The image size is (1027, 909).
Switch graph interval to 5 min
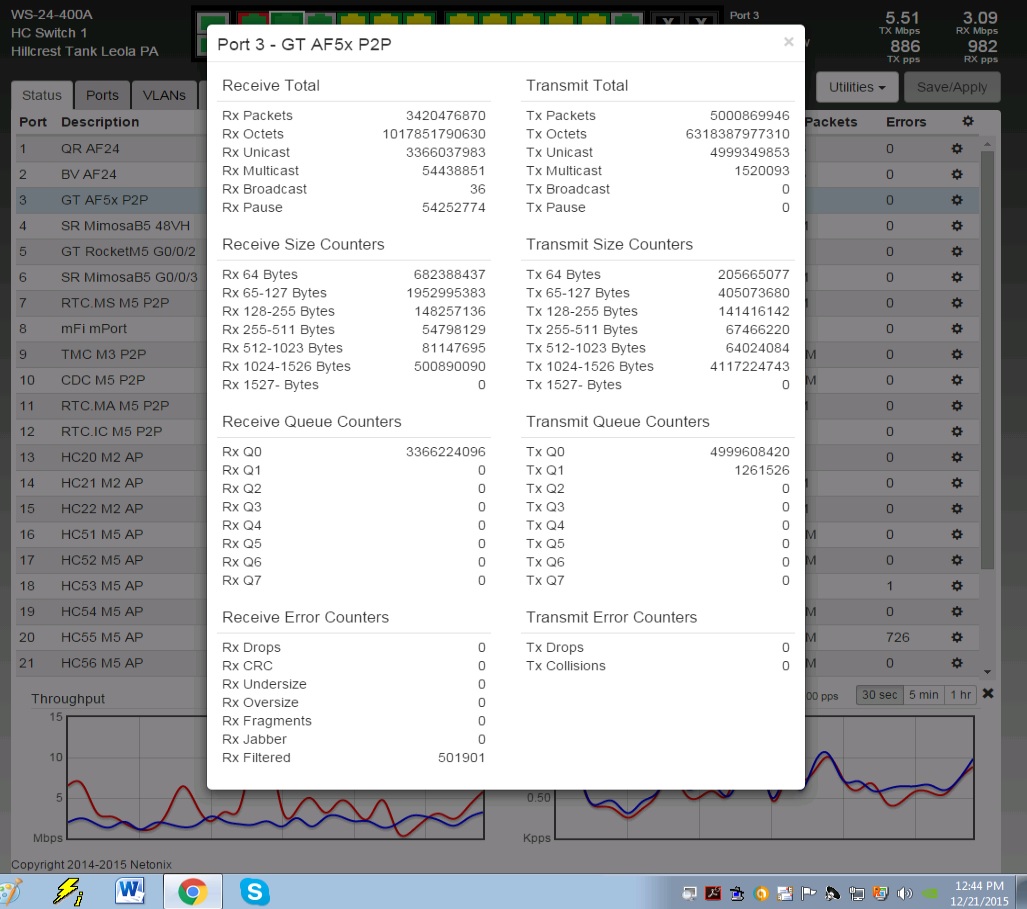click(x=922, y=695)
